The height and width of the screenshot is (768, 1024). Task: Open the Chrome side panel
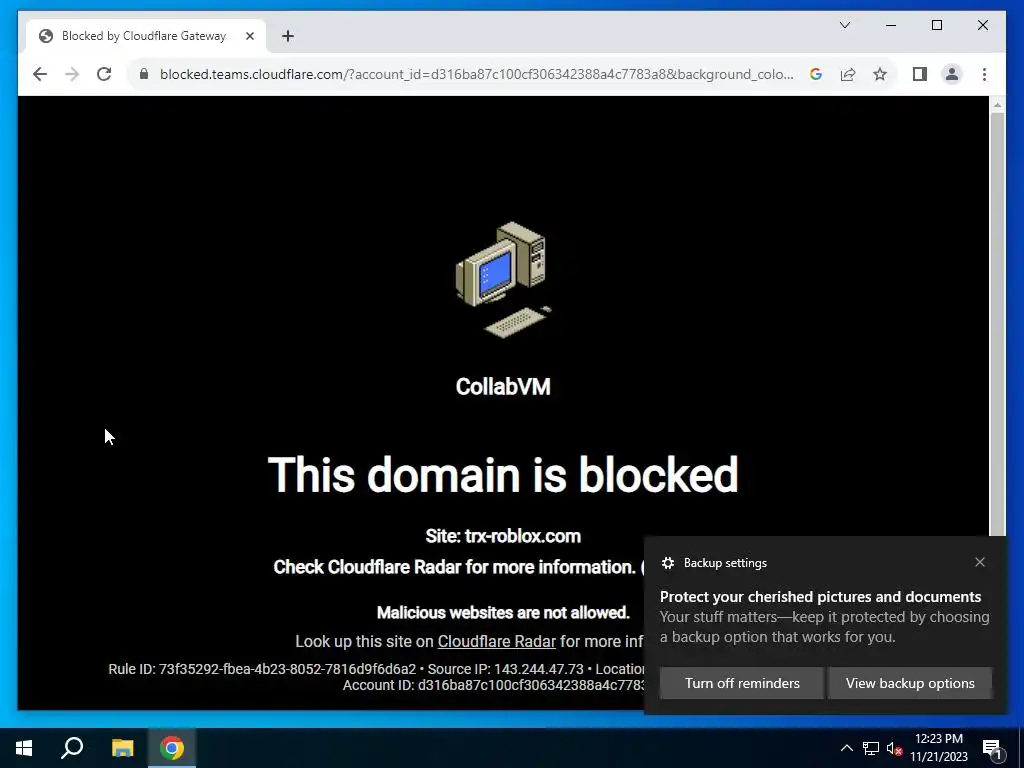tap(920, 74)
